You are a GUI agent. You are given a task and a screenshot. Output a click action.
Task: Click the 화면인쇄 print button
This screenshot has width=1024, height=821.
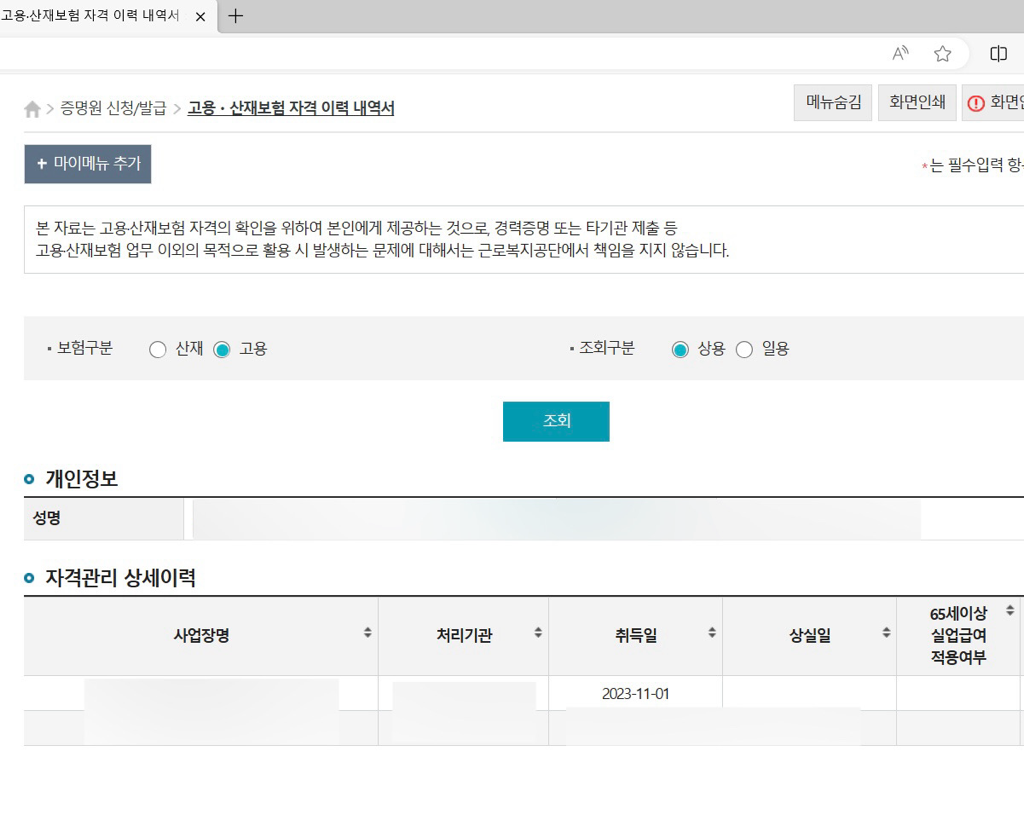point(917,103)
